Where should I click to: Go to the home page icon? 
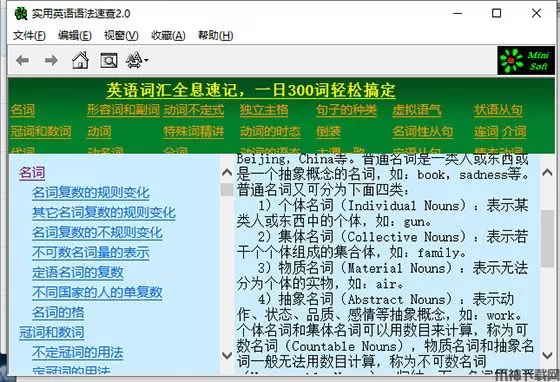tap(80, 60)
